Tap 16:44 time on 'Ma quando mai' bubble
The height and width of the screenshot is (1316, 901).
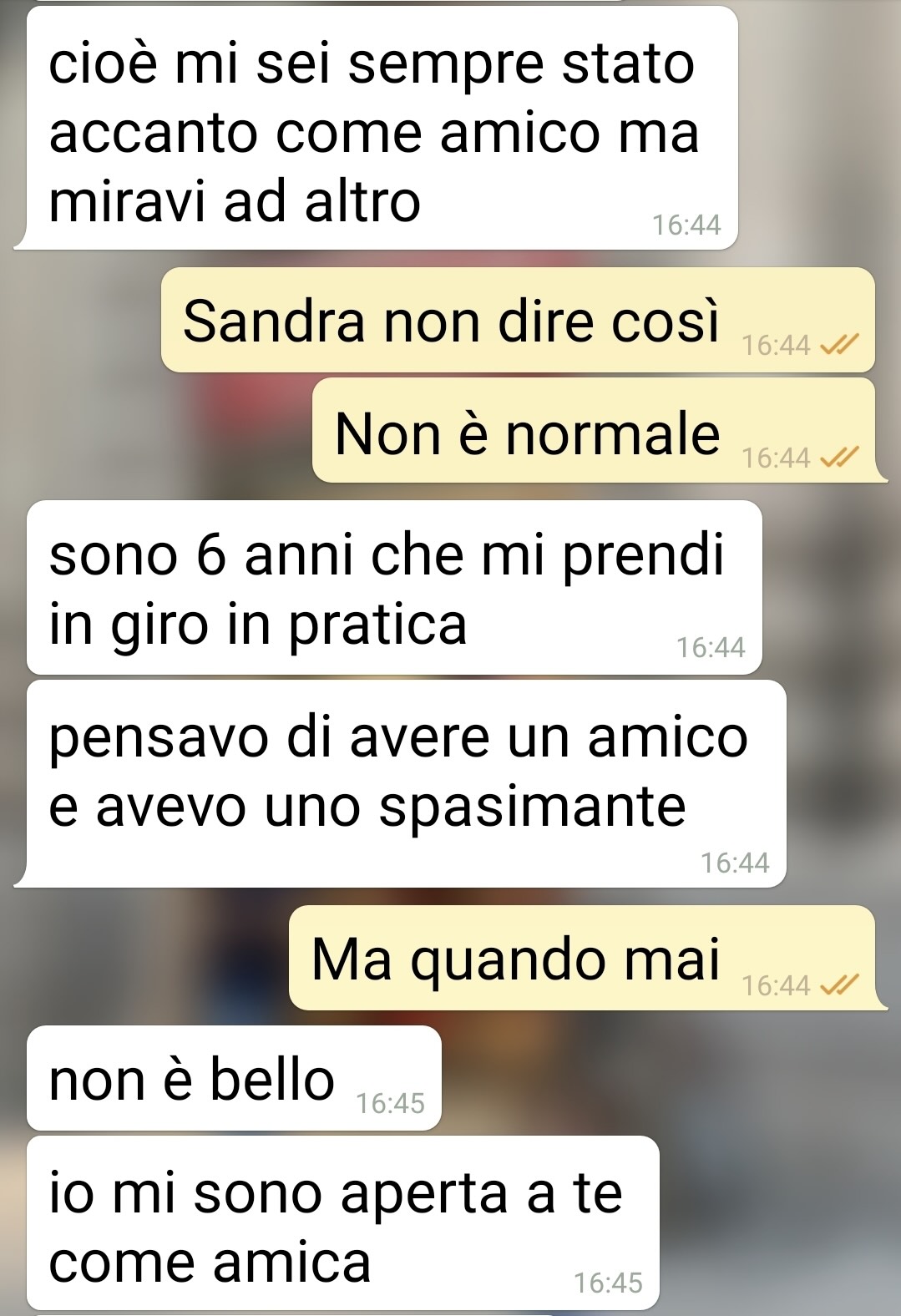click(x=776, y=986)
